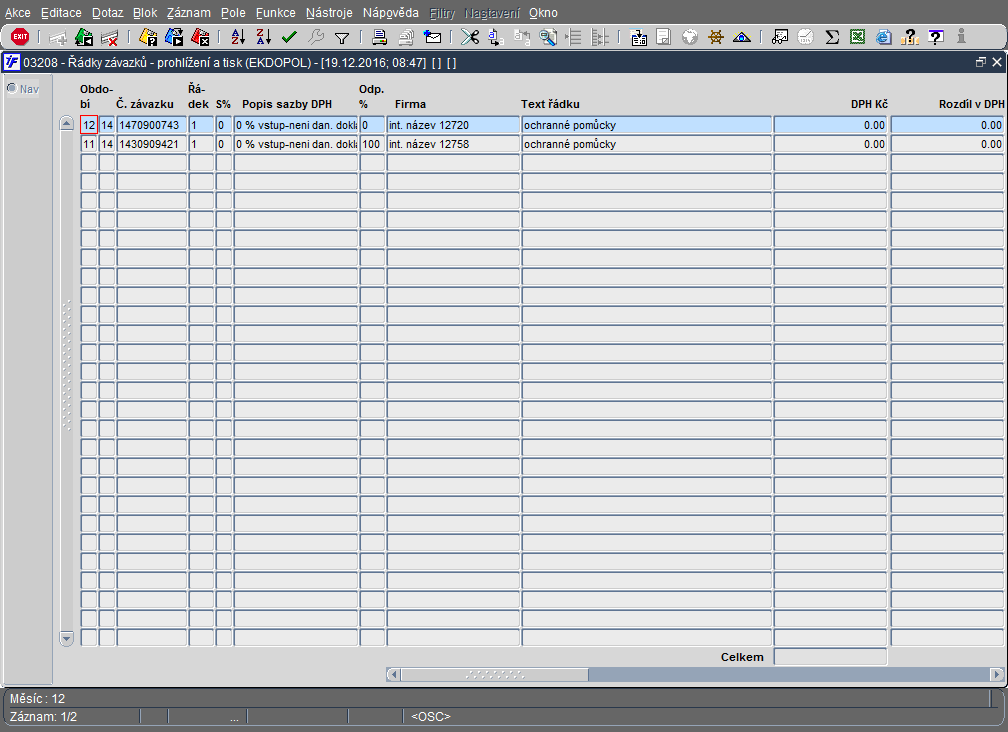Open the Nástroje menu
The height and width of the screenshot is (732, 1008).
tap(329, 13)
